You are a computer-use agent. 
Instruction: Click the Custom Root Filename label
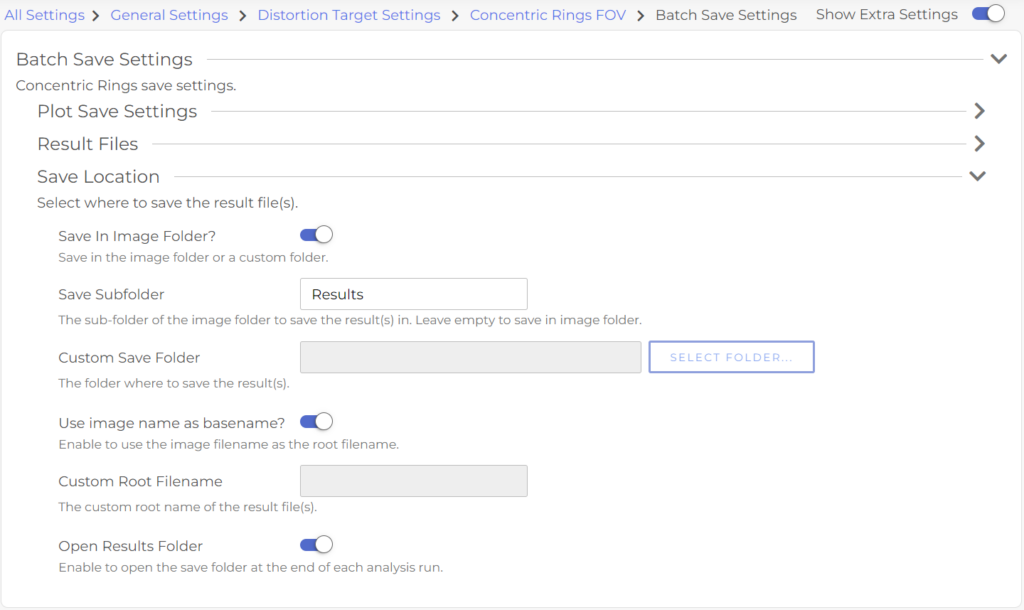coord(140,481)
